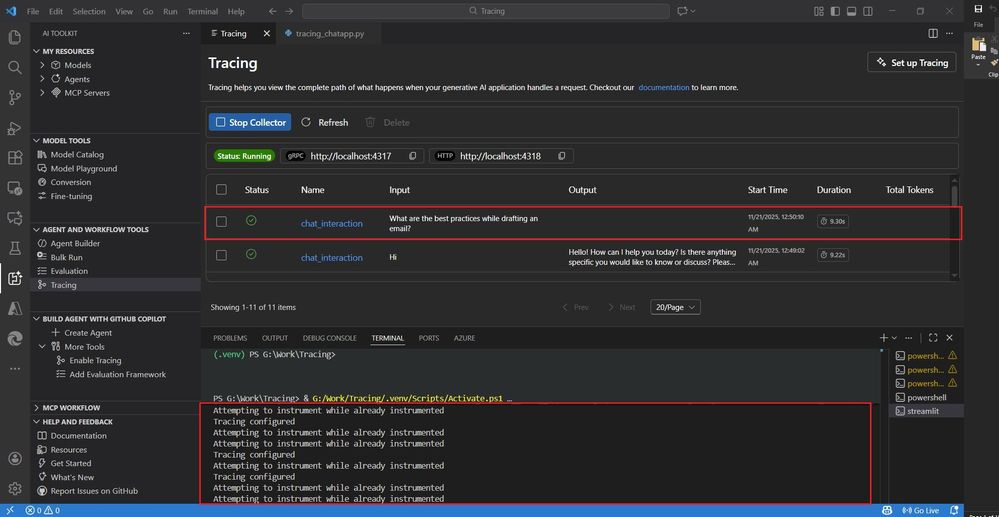Click the Set up Tracing button
Screen dimensions: 999x517
coord(912,62)
